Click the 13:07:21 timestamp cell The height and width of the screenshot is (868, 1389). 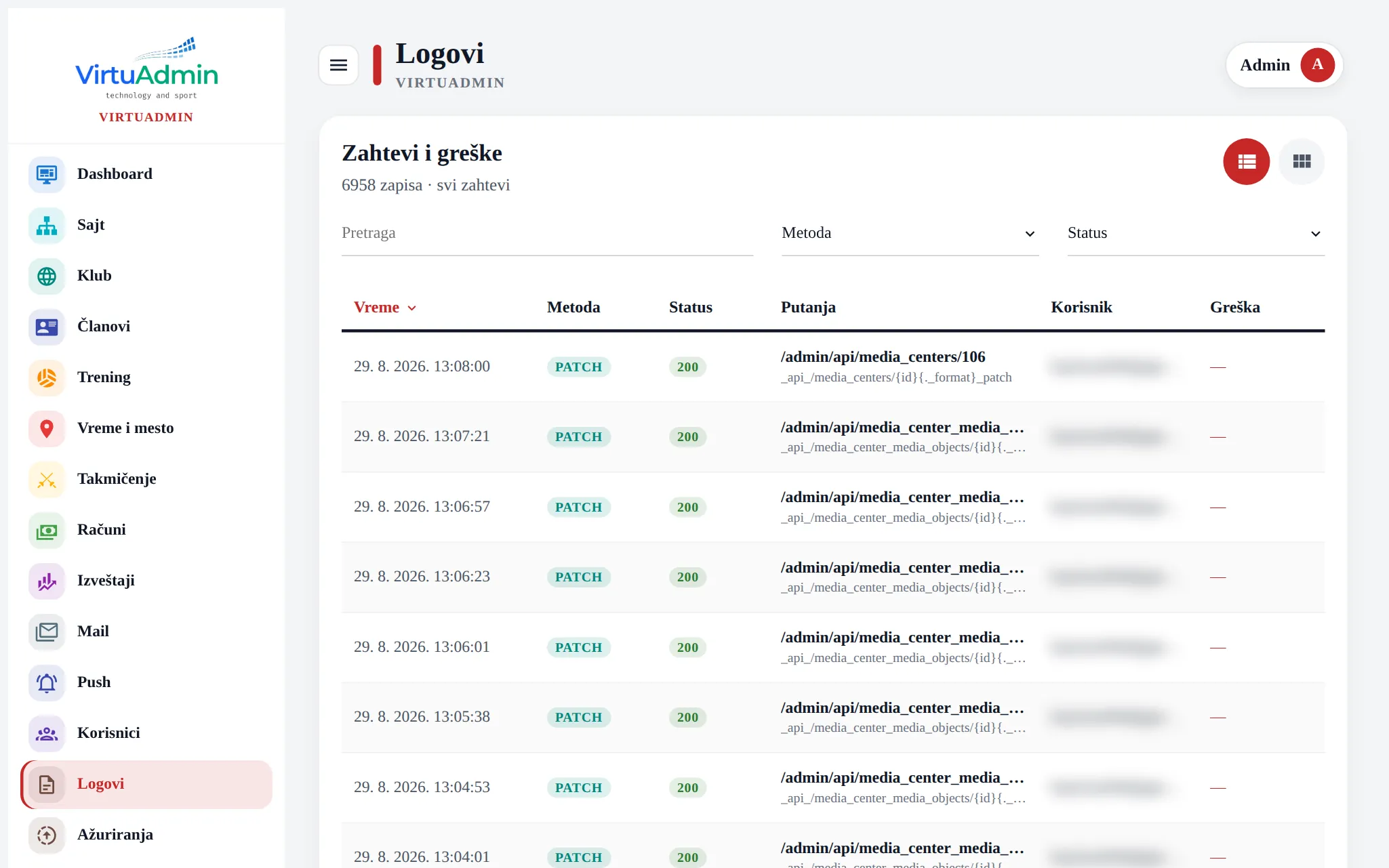tap(422, 436)
